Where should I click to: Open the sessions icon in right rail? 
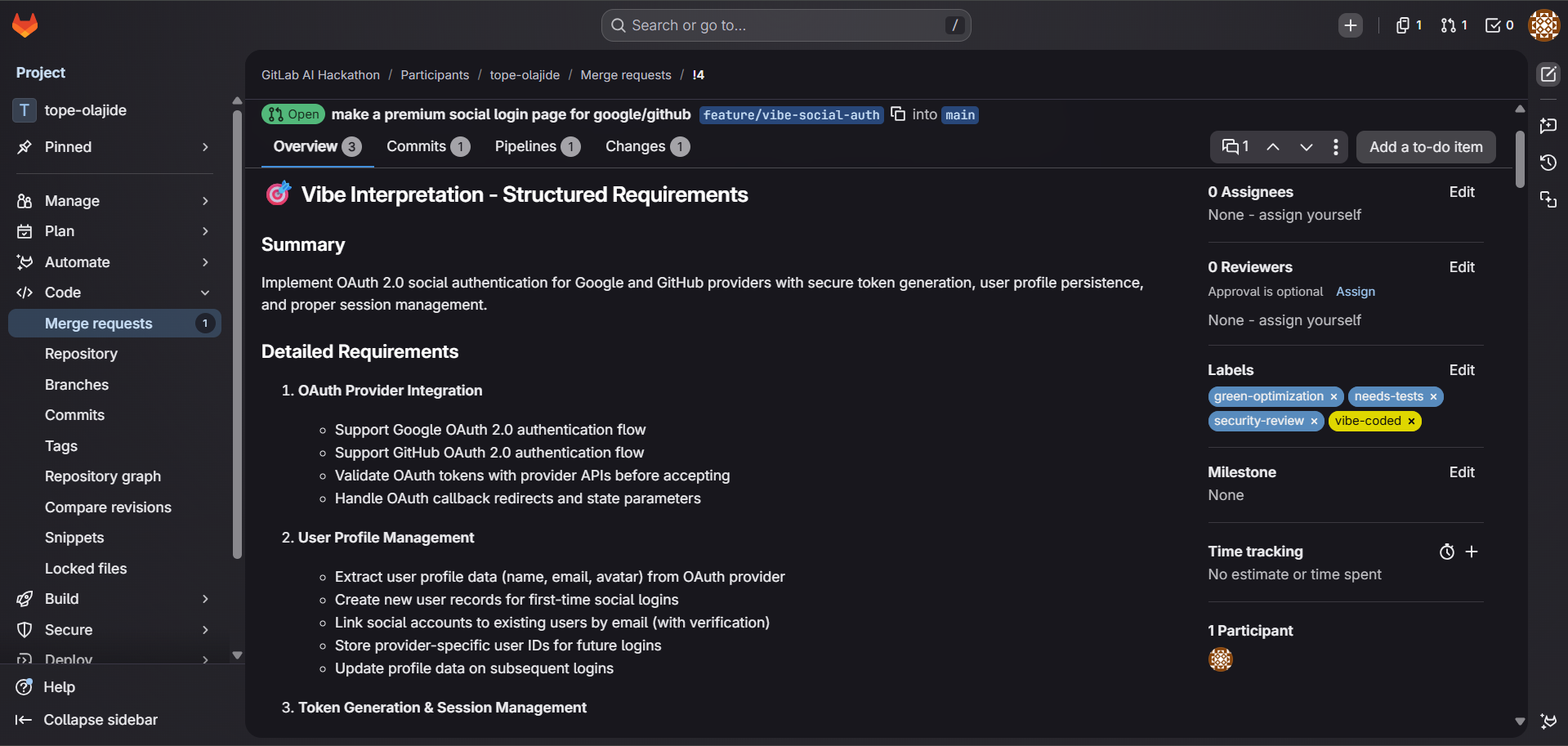[1548, 199]
